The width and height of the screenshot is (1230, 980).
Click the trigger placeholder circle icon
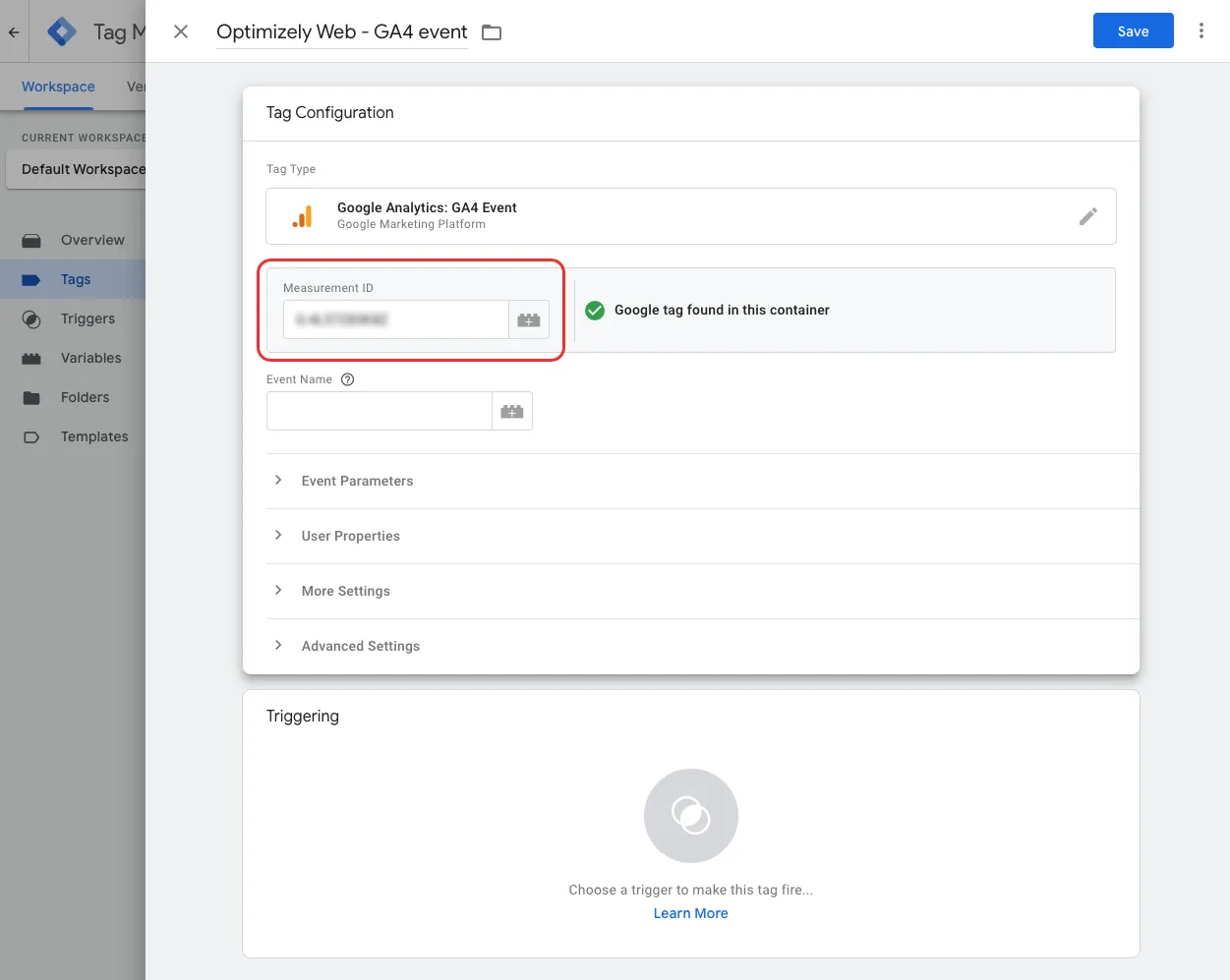pos(691,816)
